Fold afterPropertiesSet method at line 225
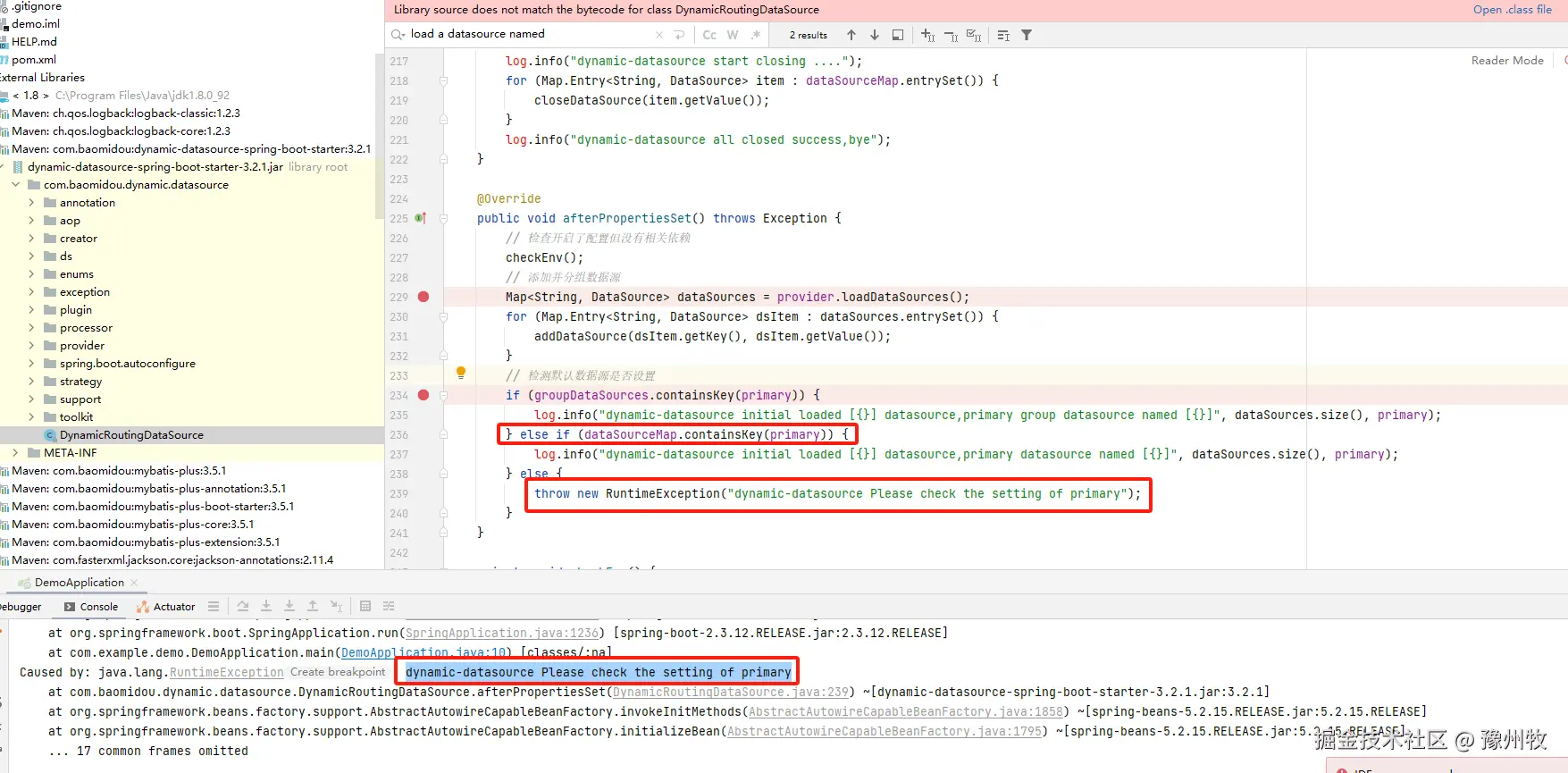1568x773 pixels. [x=443, y=218]
